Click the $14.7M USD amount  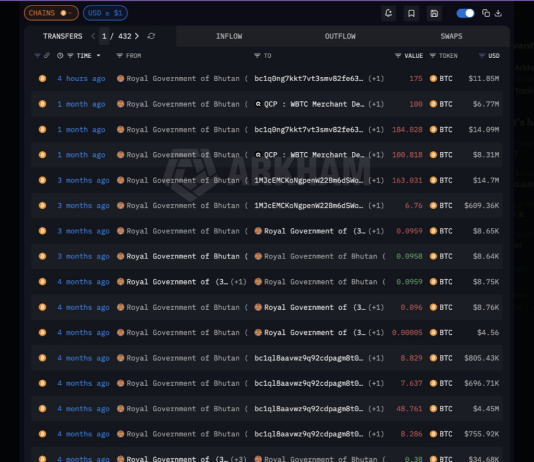point(486,180)
